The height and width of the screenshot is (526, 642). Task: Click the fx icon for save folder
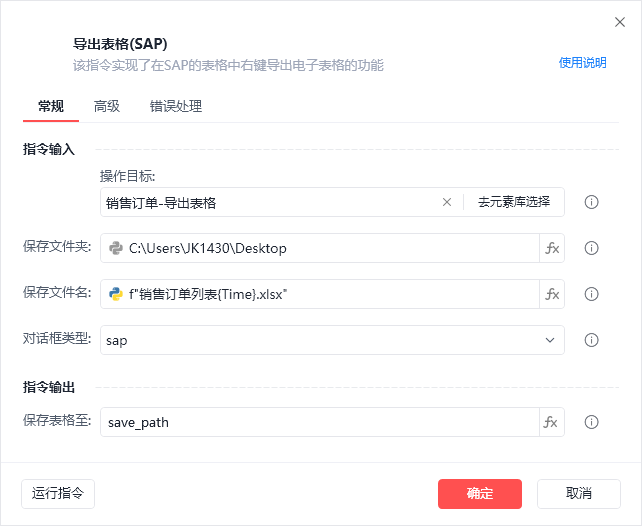click(x=552, y=248)
